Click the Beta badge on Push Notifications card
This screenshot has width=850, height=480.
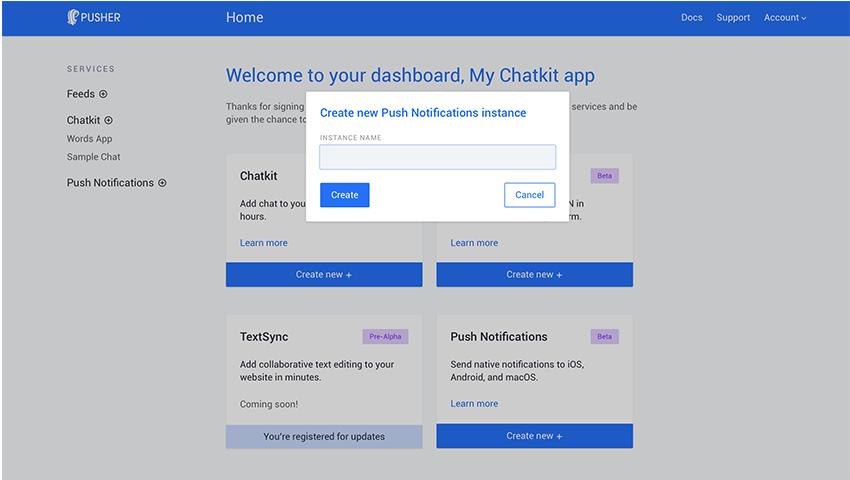point(604,337)
